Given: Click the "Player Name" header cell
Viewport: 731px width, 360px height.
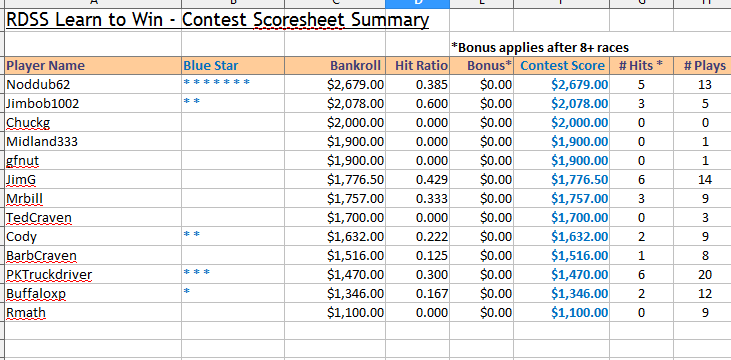Looking at the screenshot, I should (93, 66).
